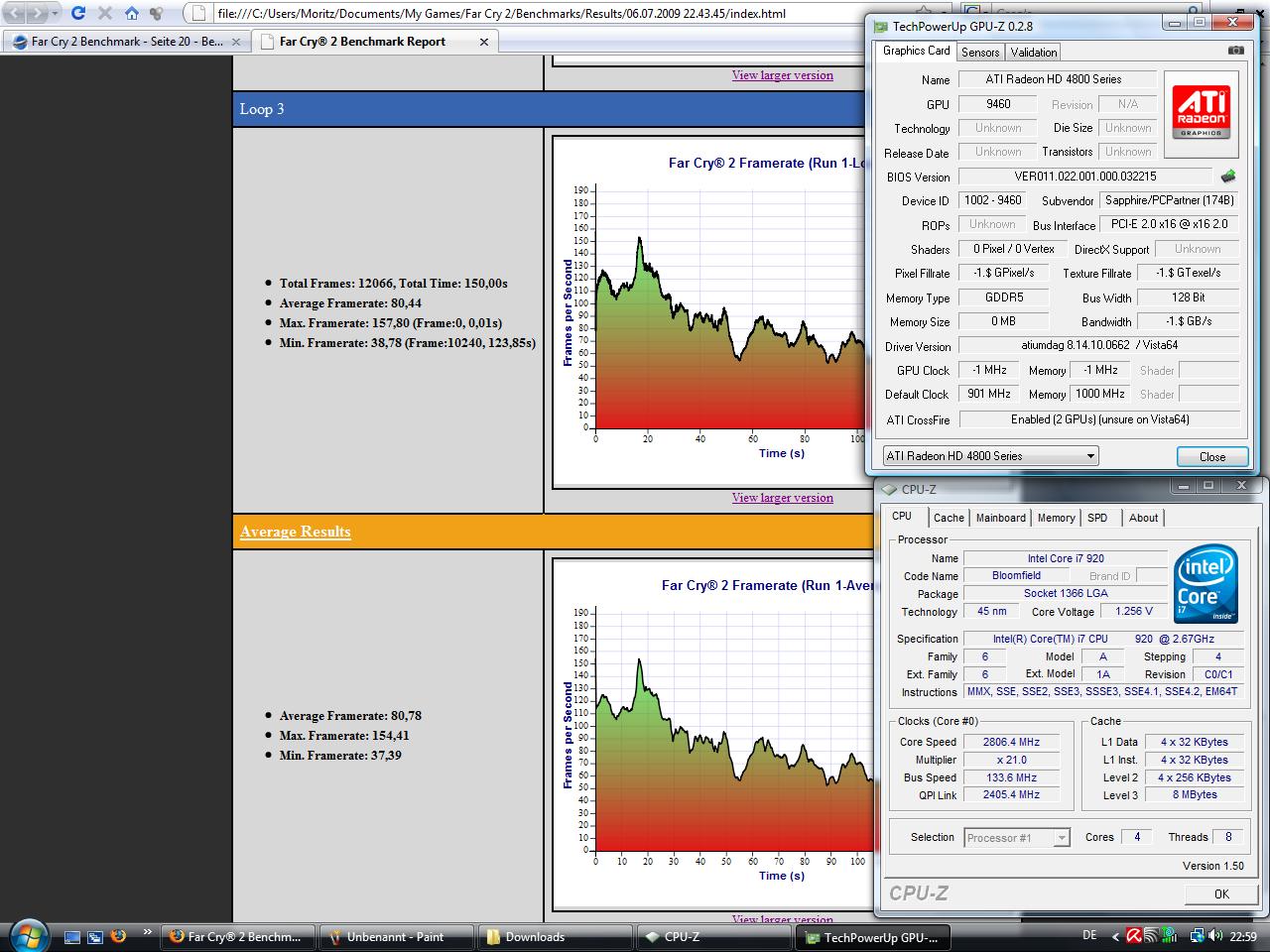Switch to CPU-Z Mainboard tab

[x=1000, y=518]
